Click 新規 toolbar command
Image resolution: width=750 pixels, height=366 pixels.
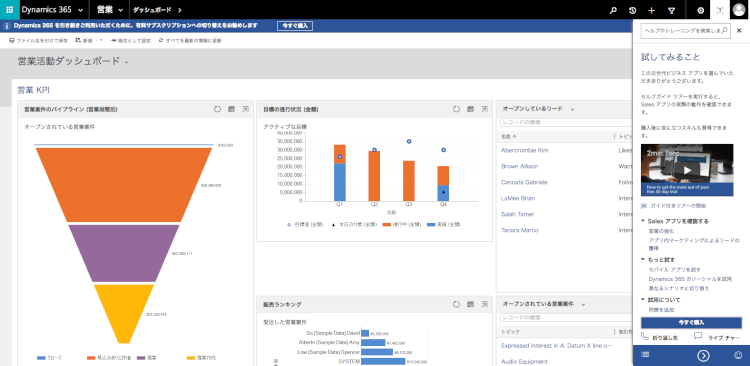tap(84, 41)
